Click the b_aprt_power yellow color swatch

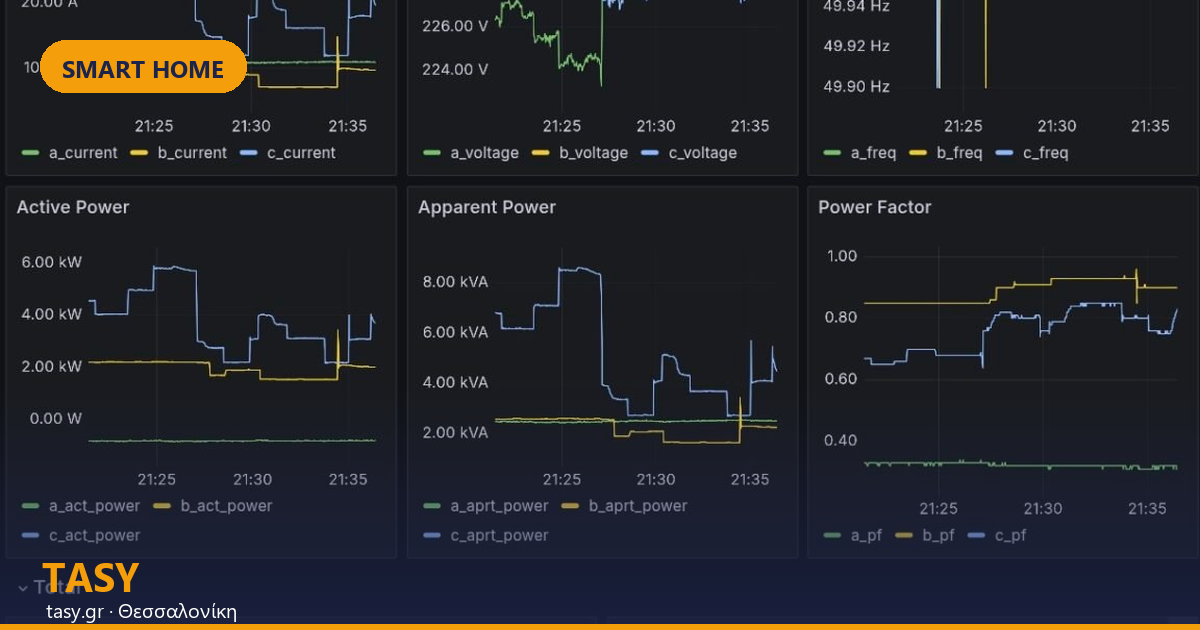tap(571, 506)
